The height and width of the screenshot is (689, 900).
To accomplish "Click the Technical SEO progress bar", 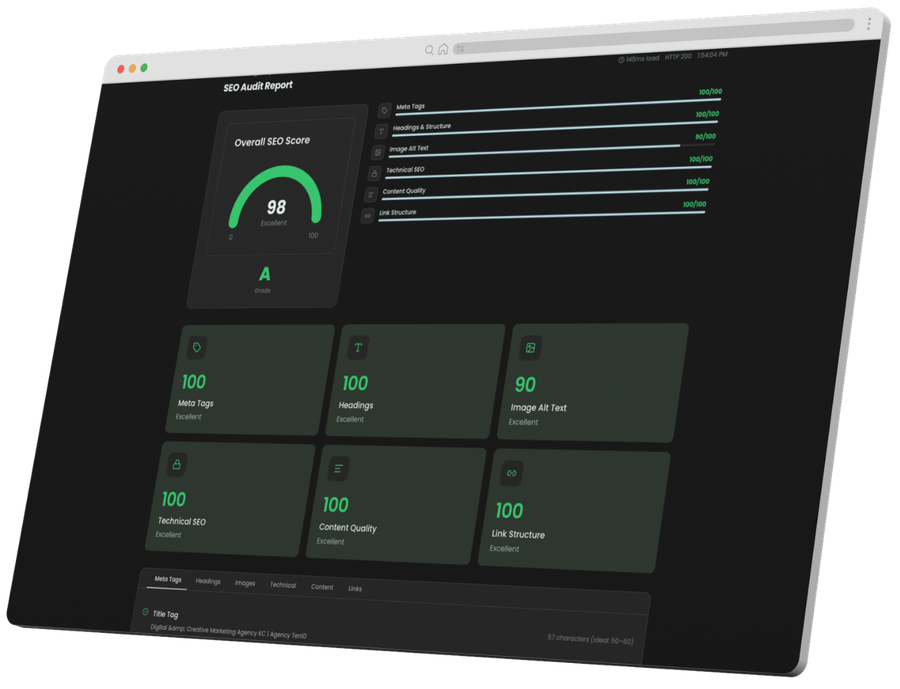I will (x=548, y=173).
